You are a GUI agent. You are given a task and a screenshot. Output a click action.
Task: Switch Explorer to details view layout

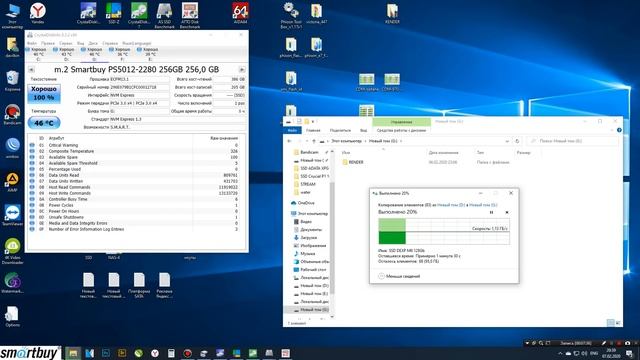coord(611,323)
